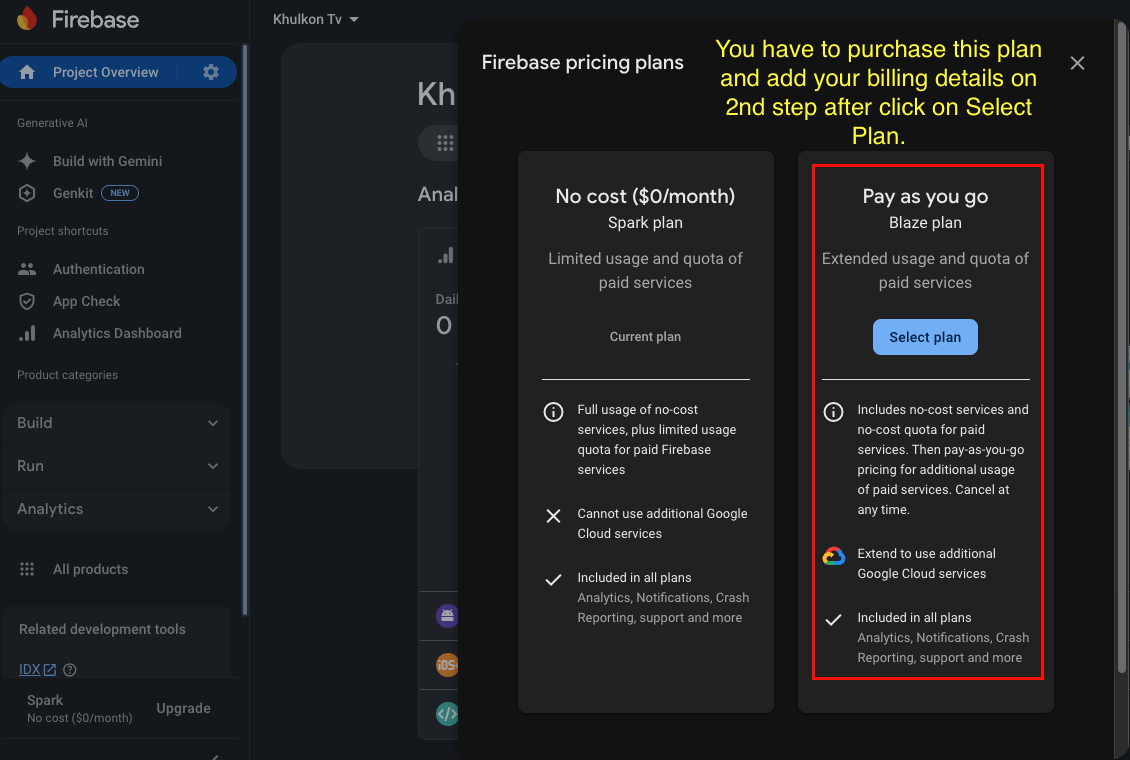This screenshot has width=1130, height=760.
Task: Expand the Analytics category
Action: (117, 509)
